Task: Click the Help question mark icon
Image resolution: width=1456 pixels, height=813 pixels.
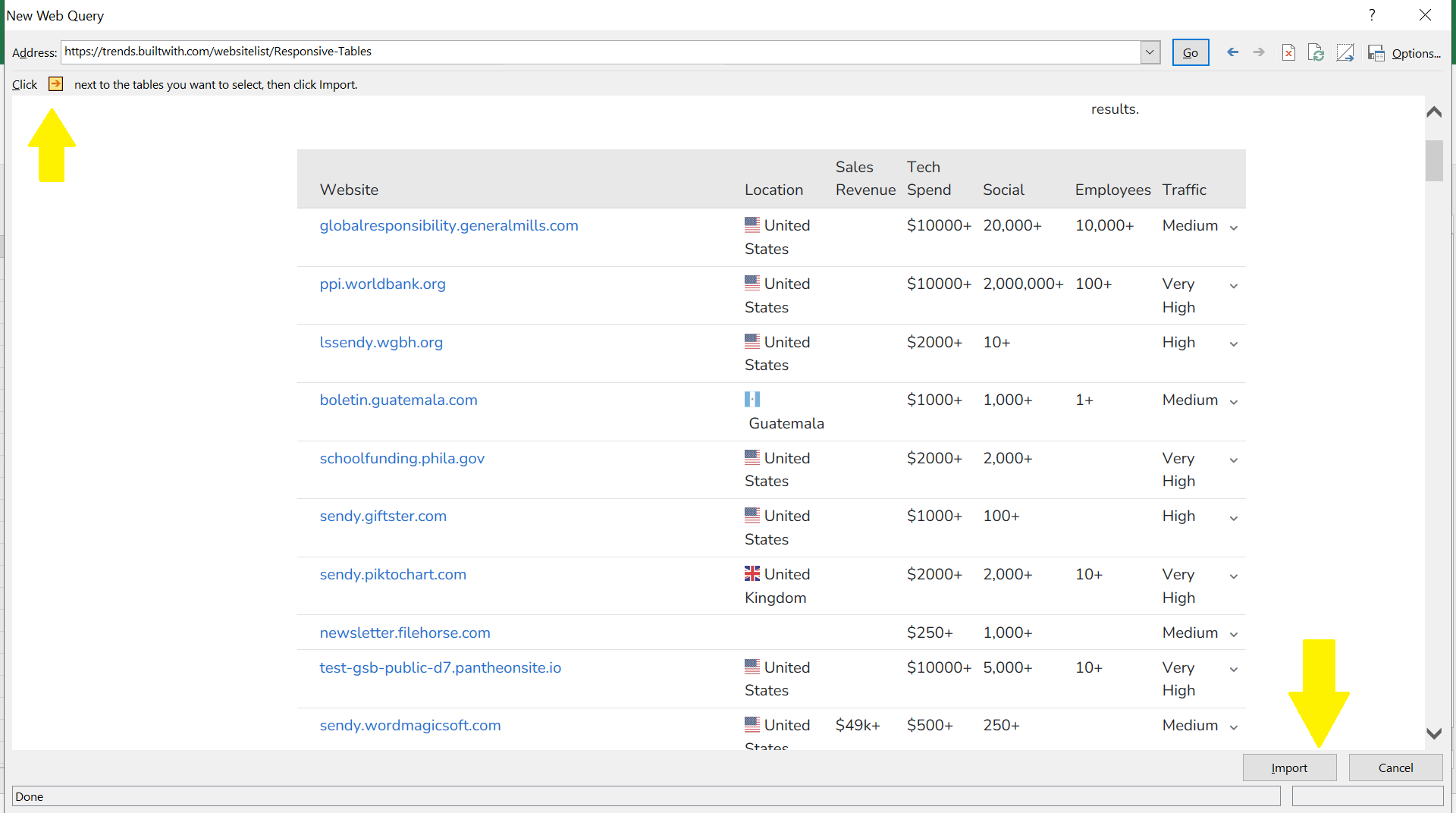Action: 1372,15
